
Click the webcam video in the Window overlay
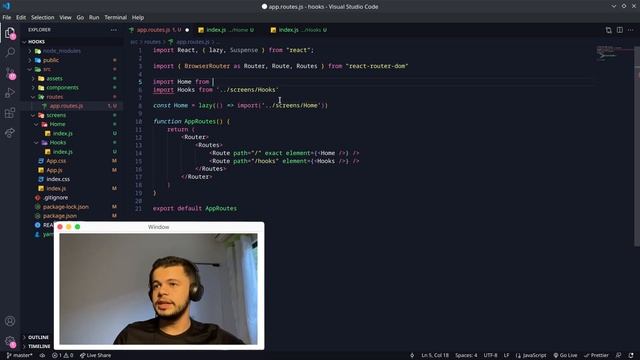coord(158,289)
